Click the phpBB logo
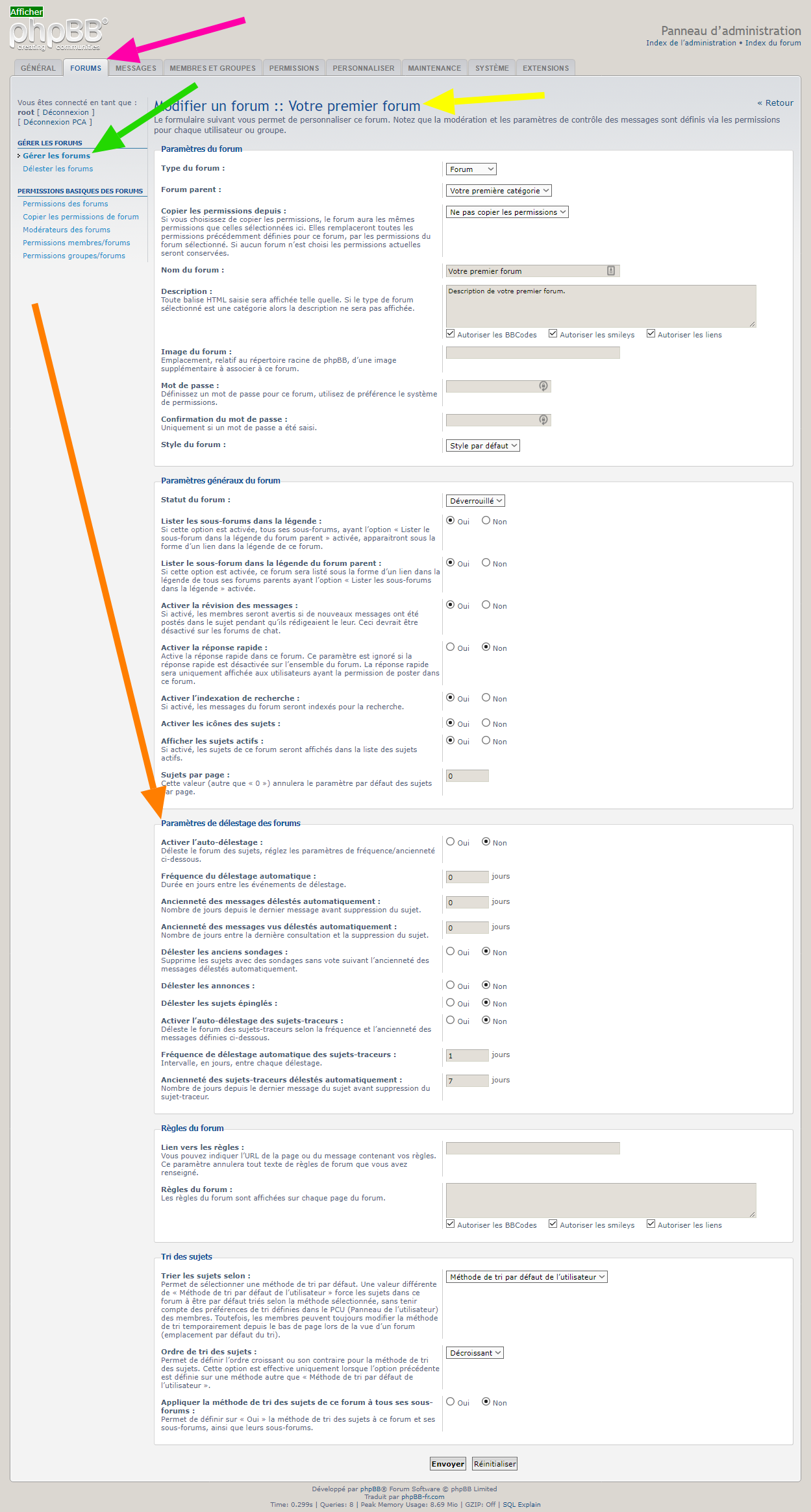The height and width of the screenshot is (1512, 811). 58,34
